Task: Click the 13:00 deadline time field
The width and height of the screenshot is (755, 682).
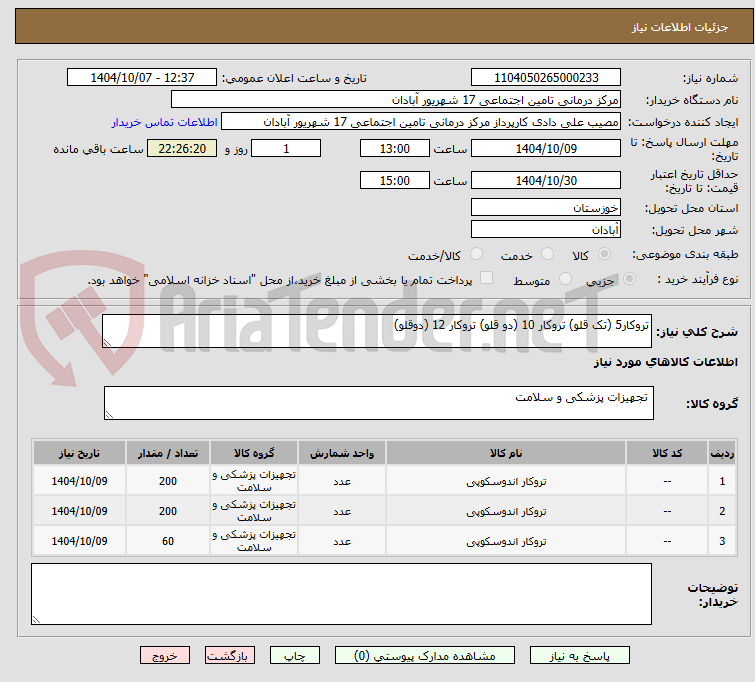Action: coord(395,148)
